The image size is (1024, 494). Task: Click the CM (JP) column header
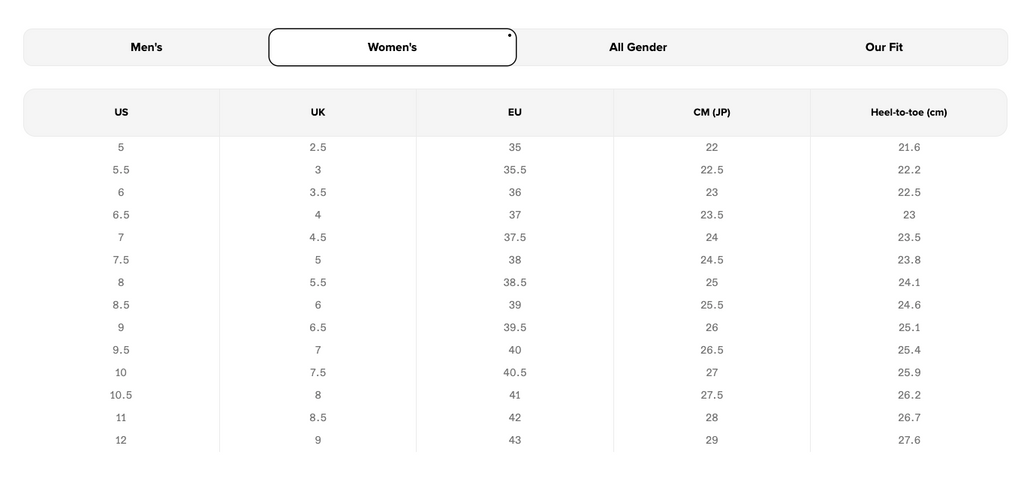712,112
